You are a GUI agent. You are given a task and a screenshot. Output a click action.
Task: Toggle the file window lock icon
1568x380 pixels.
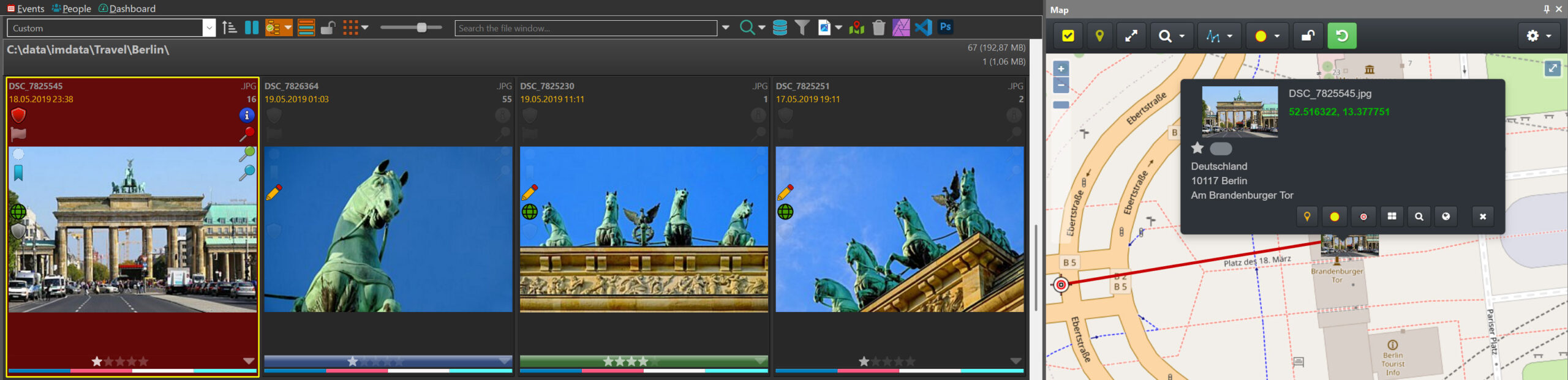coord(328,28)
